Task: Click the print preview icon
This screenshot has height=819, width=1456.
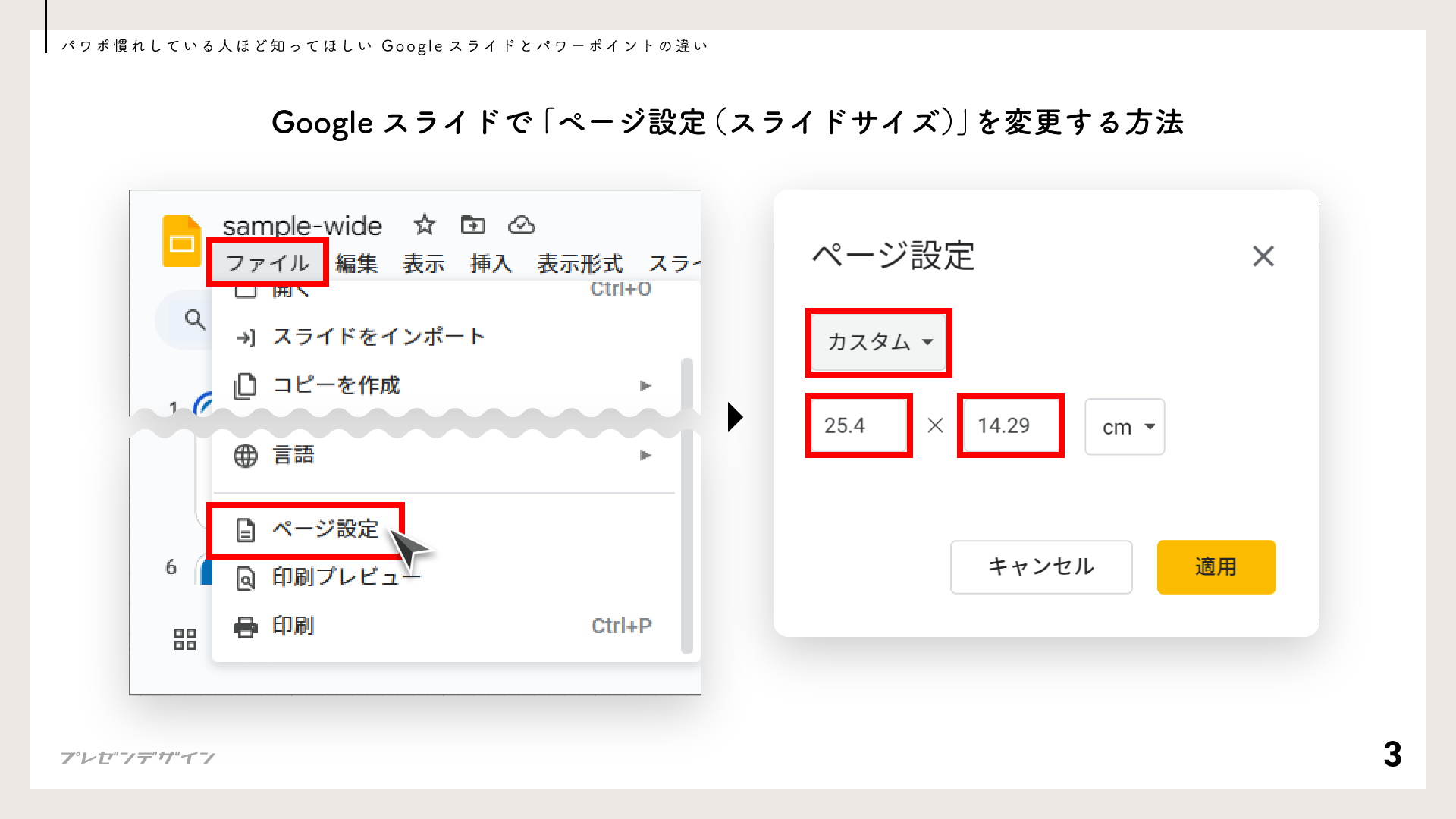Action: [245, 579]
